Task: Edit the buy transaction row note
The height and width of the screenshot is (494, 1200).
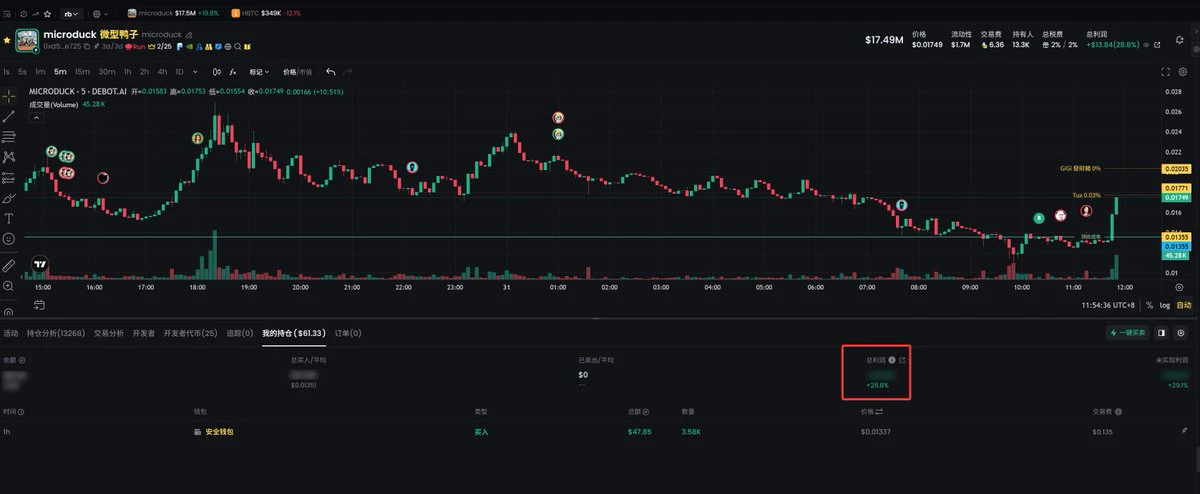Action: tap(1185, 432)
